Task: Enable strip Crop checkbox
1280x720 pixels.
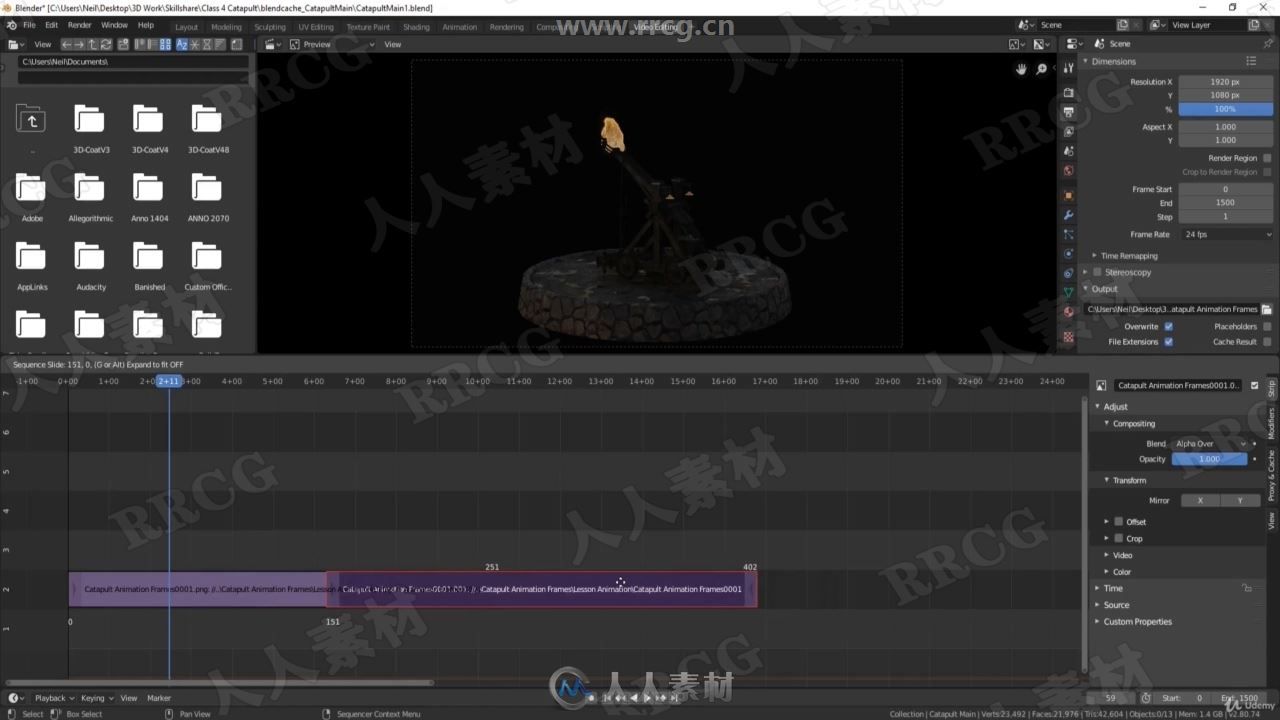Action: (x=1118, y=538)
